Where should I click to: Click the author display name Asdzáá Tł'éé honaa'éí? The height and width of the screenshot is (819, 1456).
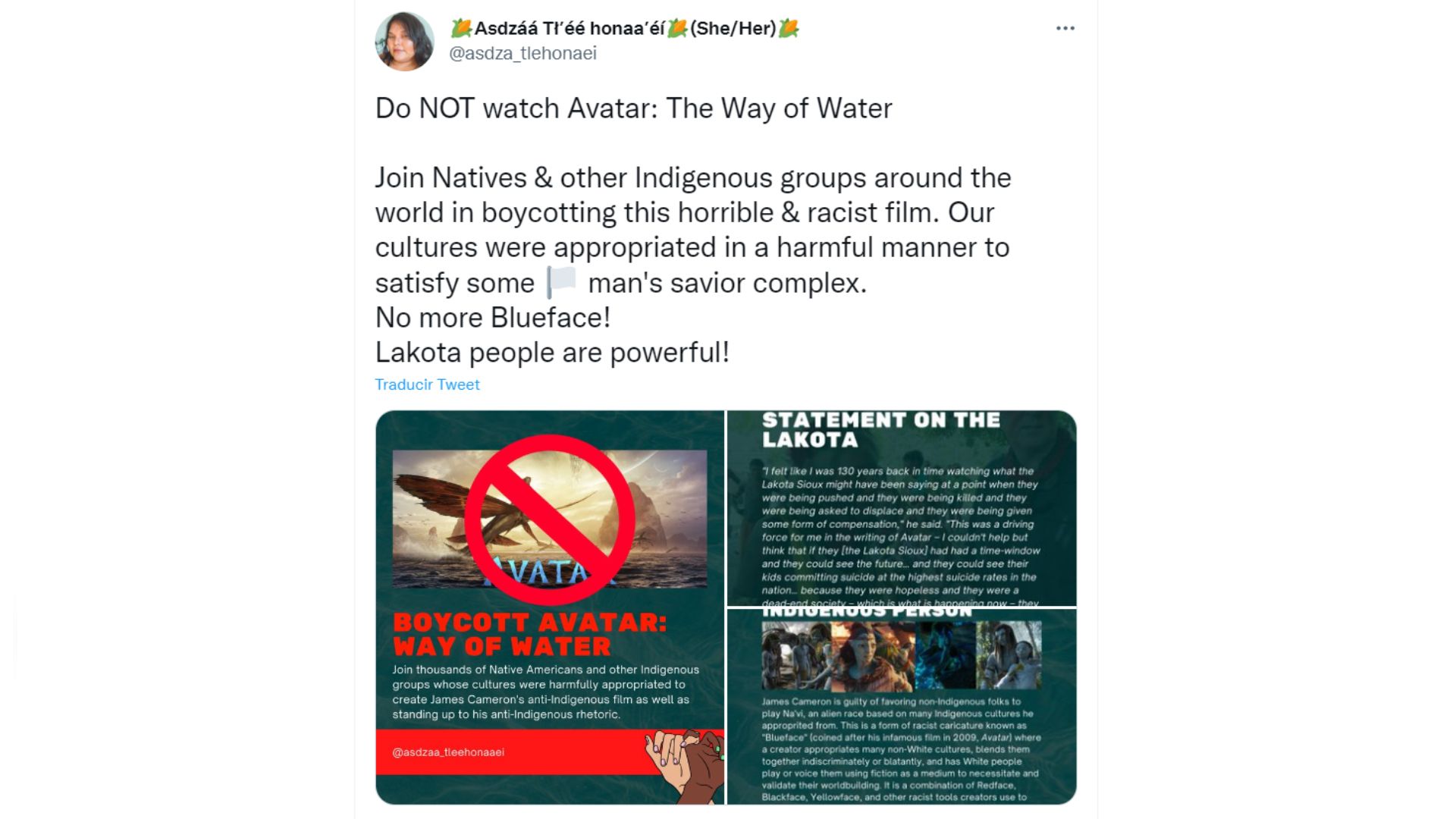tap(570, 29)
